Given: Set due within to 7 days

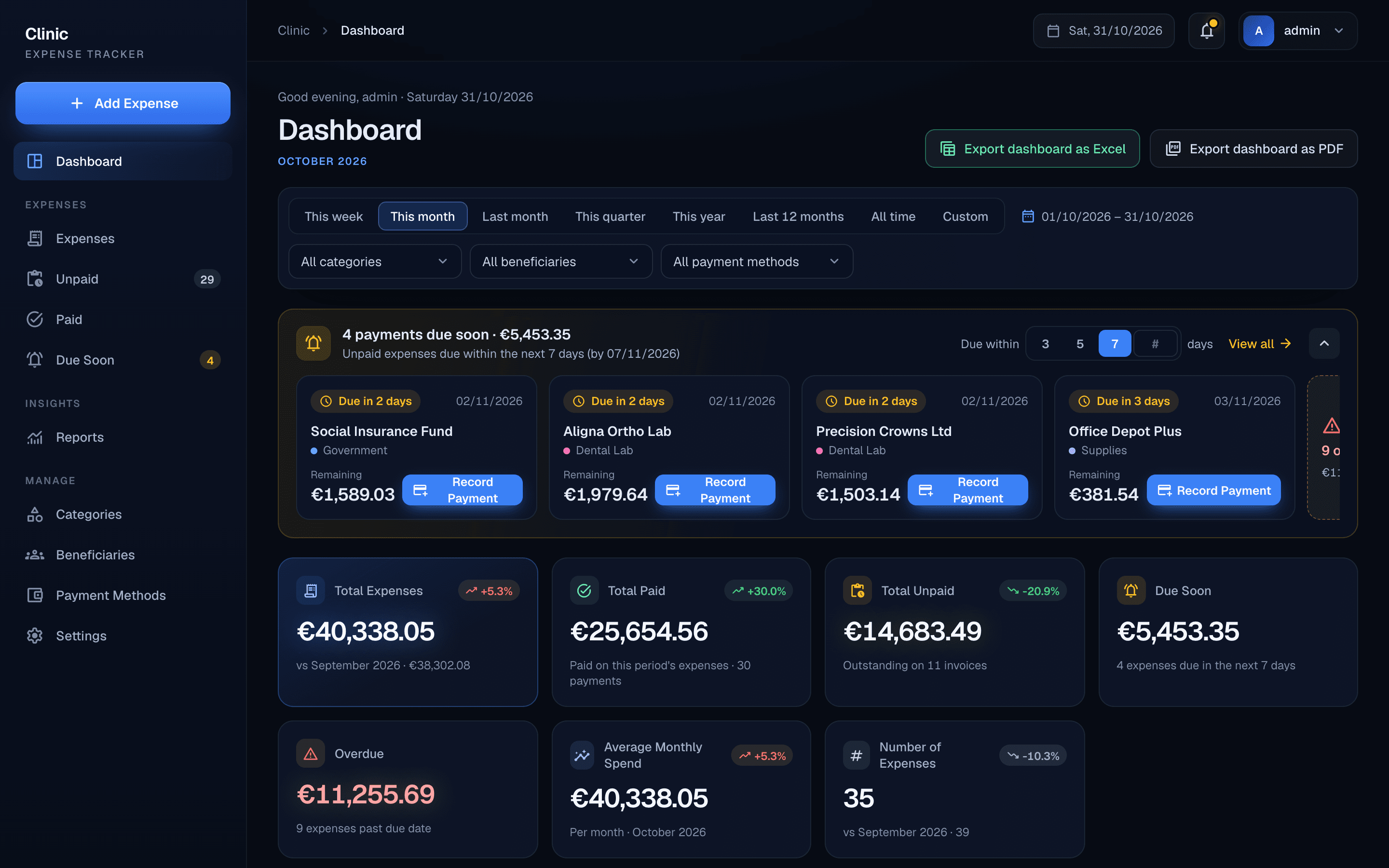Looking at the screenshot, I should click(x=1115, y=344).
